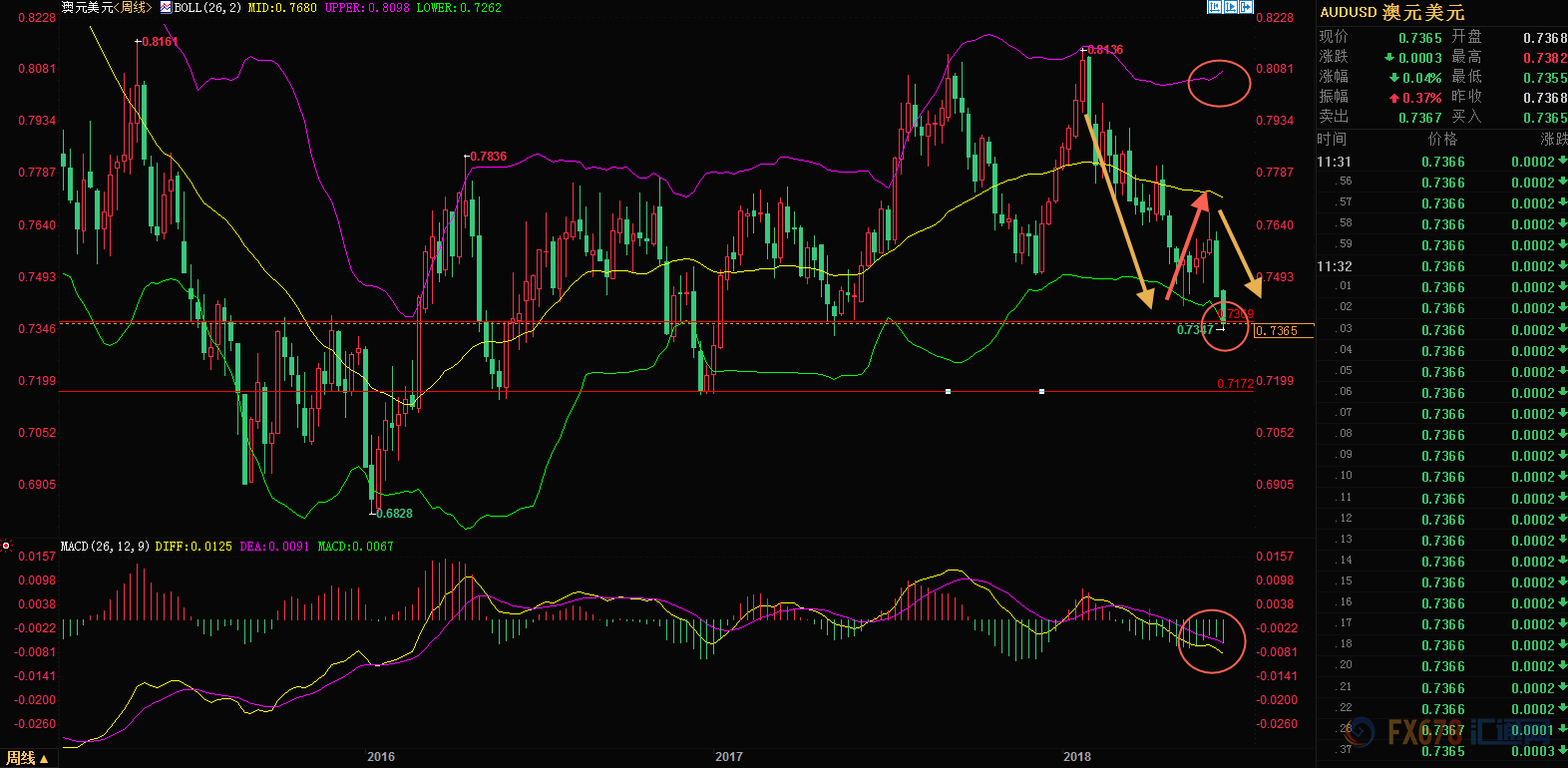Click the 价格 column header
This screenshot has height=768, width=1568.
[x=1442, y=140]
